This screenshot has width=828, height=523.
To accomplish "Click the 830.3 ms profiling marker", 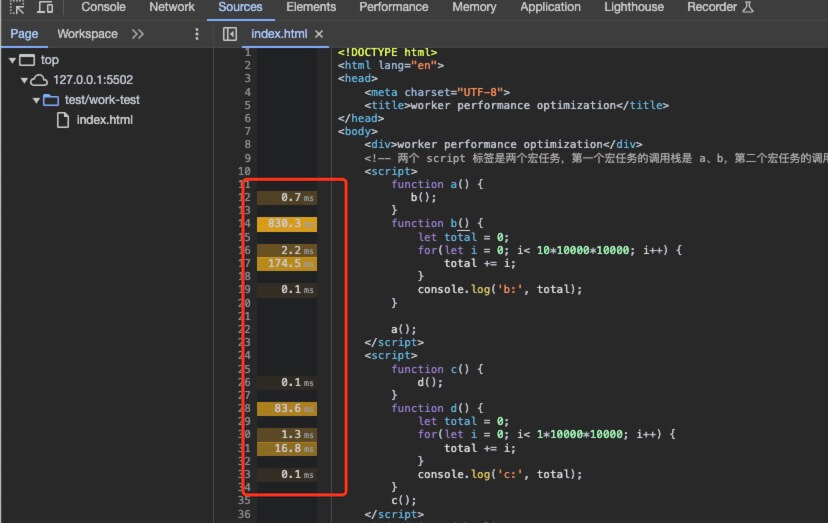I will tap(286, 224).
